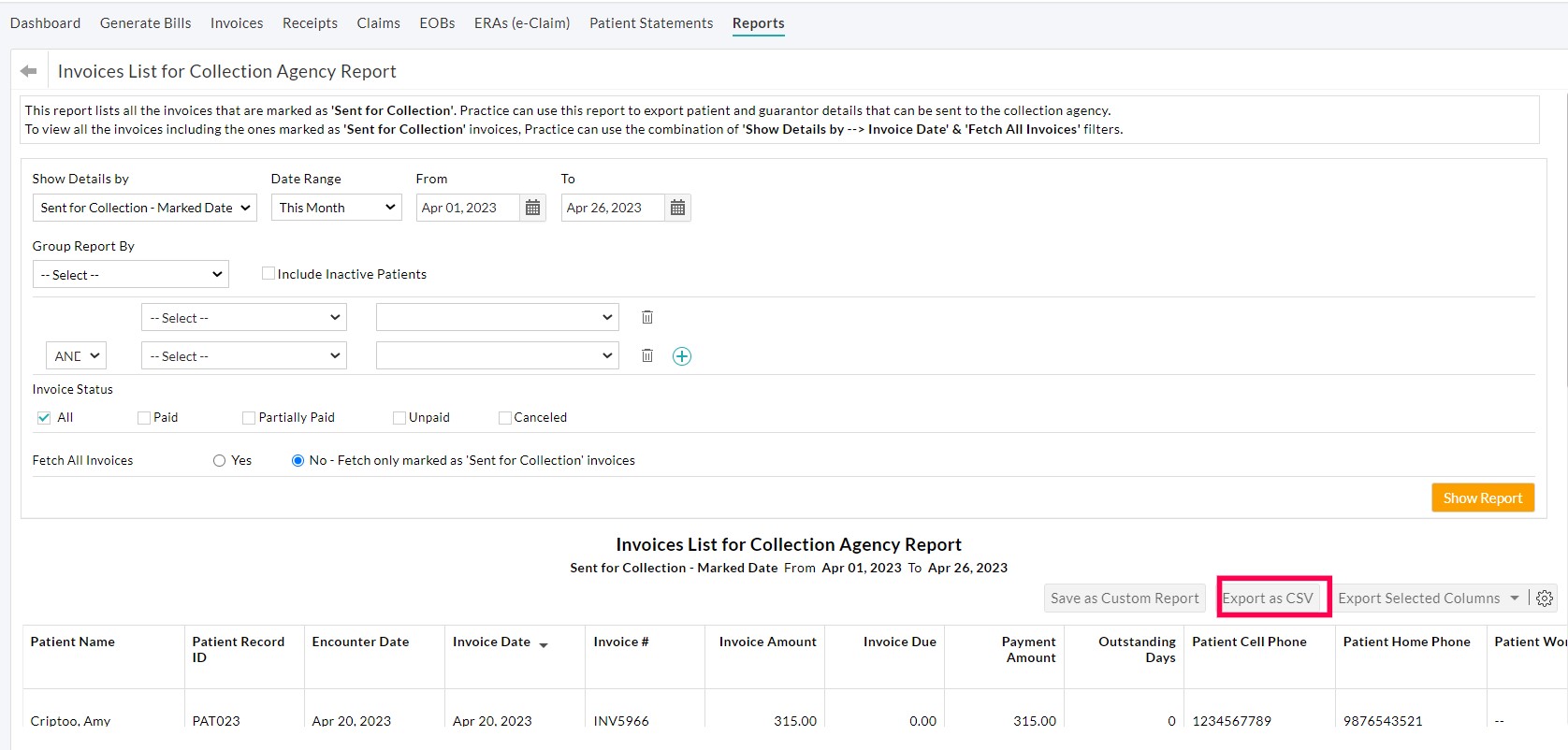Click the back arrow beside the report title
1568x750 pixels.
click(x=29, y=71)
